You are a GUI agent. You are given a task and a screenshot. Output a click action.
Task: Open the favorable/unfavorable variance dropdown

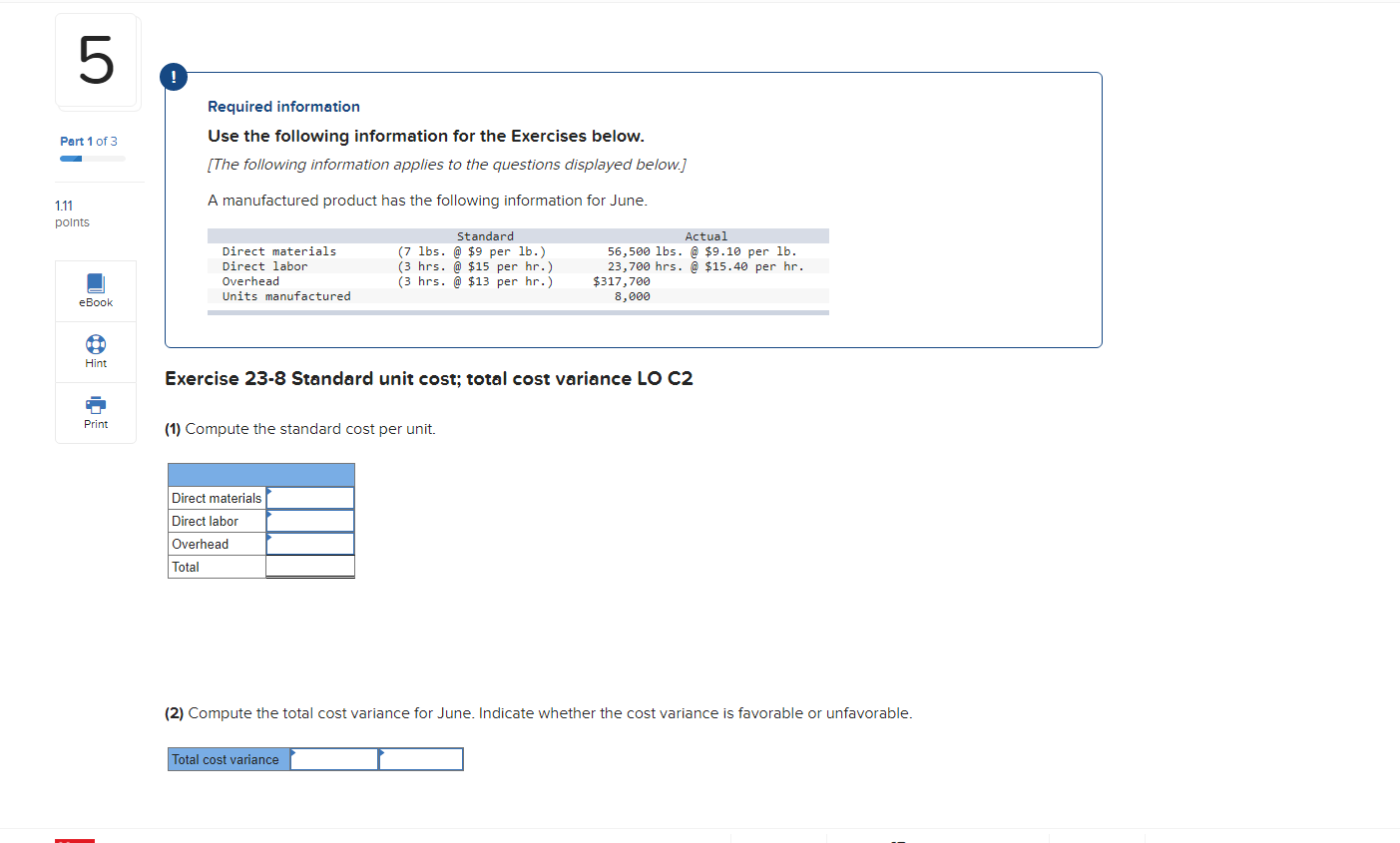coord(421,759)
